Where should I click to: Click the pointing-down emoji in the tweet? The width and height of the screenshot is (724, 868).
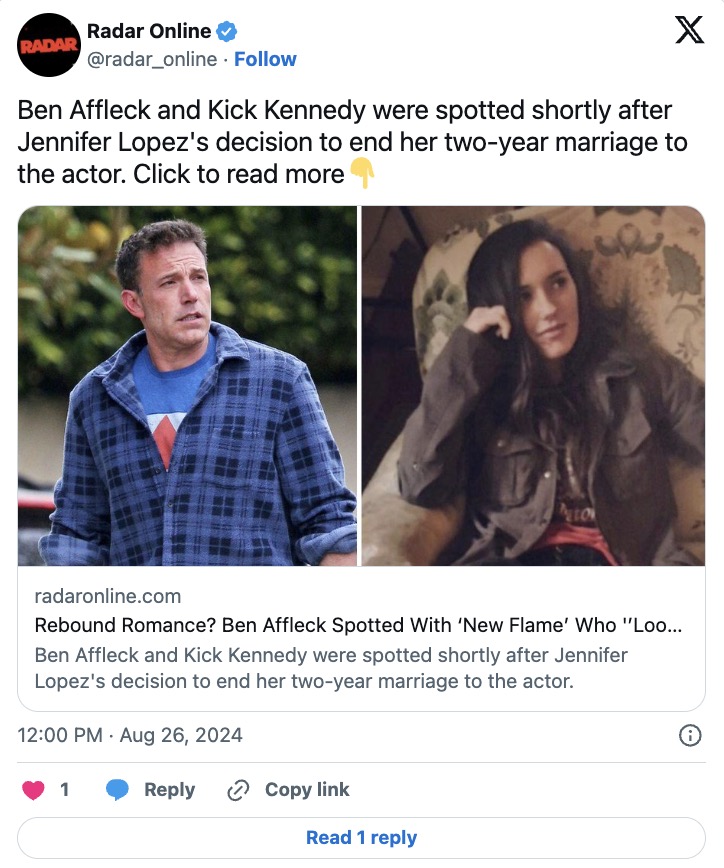point(362,174)
